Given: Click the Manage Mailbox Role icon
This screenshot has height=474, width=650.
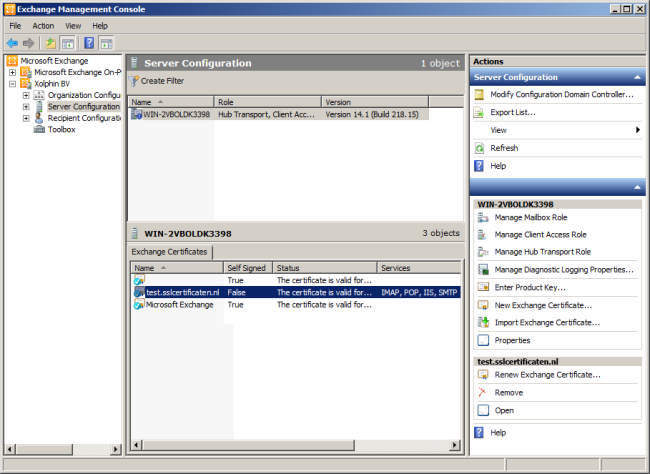Looking at the screenshot, I should click(x=483, y=217).
